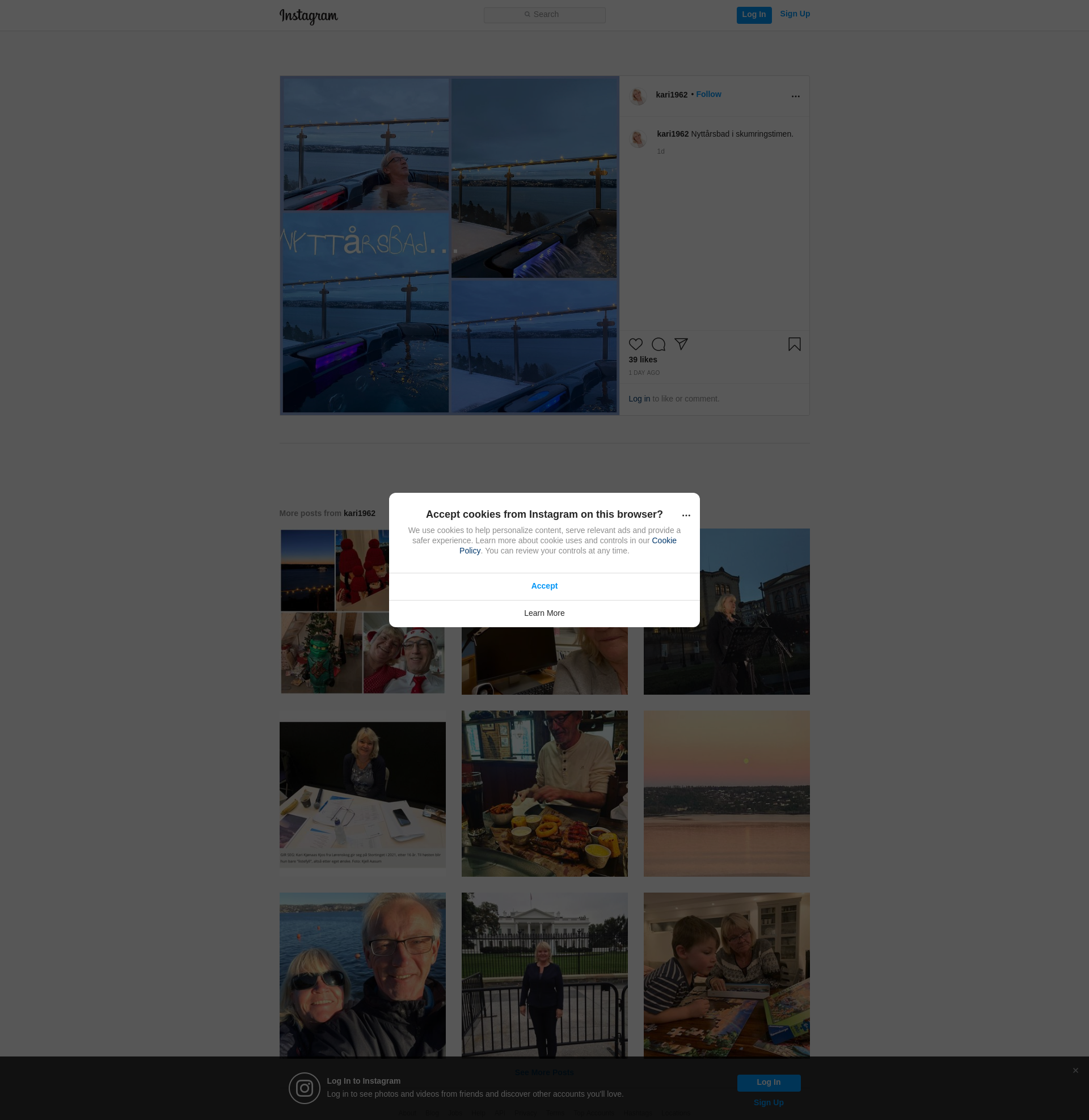1089x1120 pixels.
Task: Open the couple selfie by sea thumbnail
Action: point(362,975)
